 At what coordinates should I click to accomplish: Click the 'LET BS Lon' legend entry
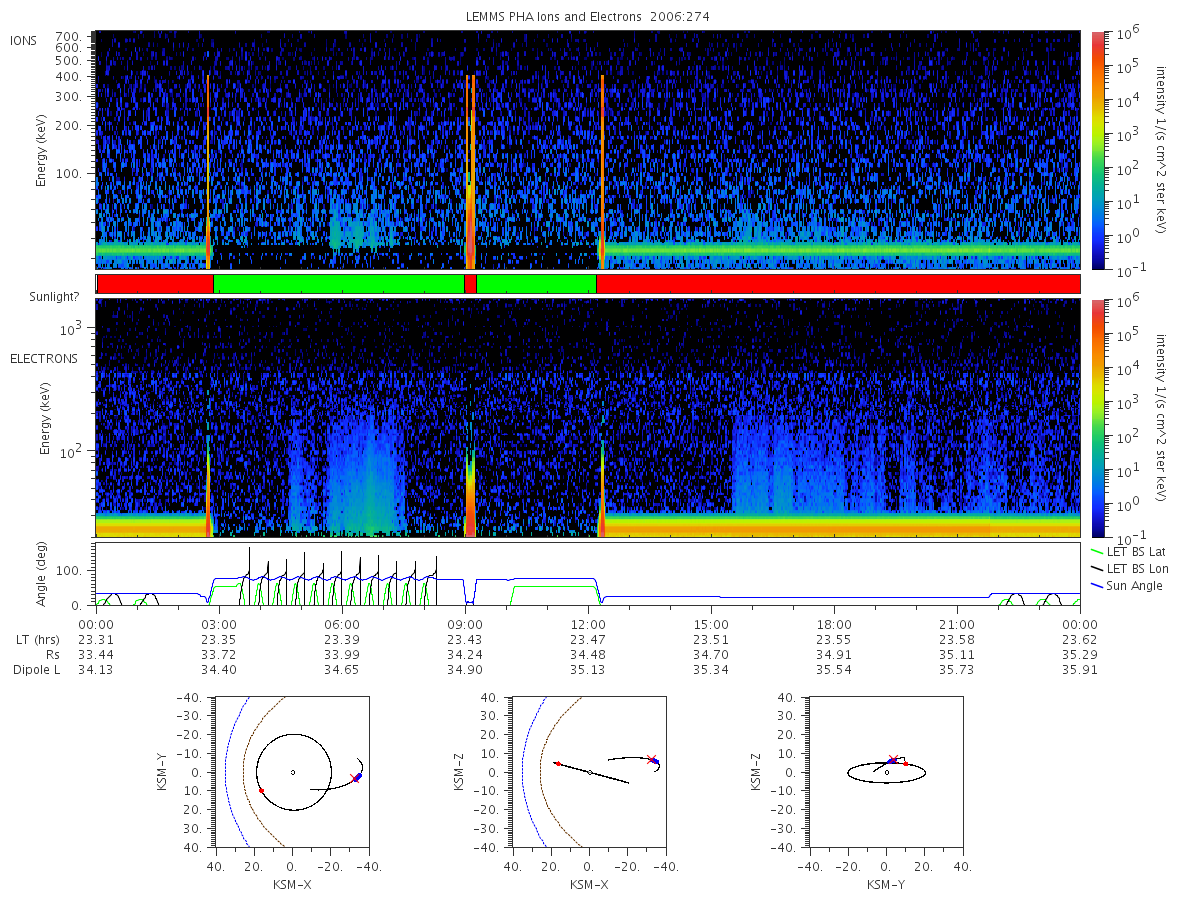click(1128, 568)
